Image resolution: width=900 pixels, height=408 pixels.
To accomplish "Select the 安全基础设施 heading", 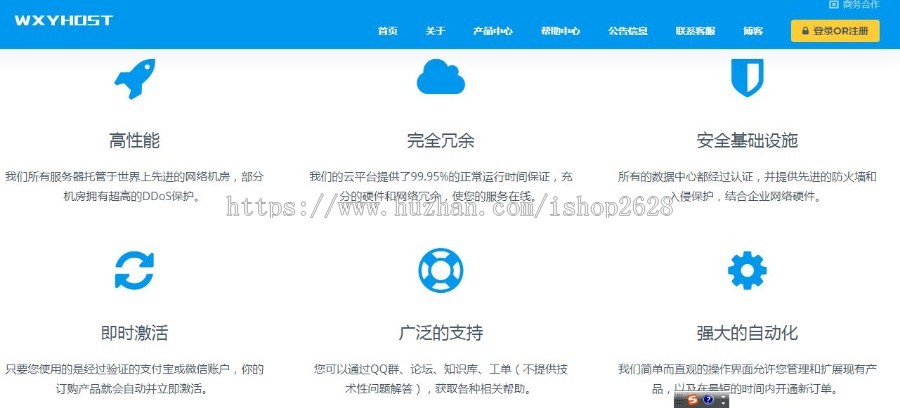I will pyautogui.click(x=747, y=141).
